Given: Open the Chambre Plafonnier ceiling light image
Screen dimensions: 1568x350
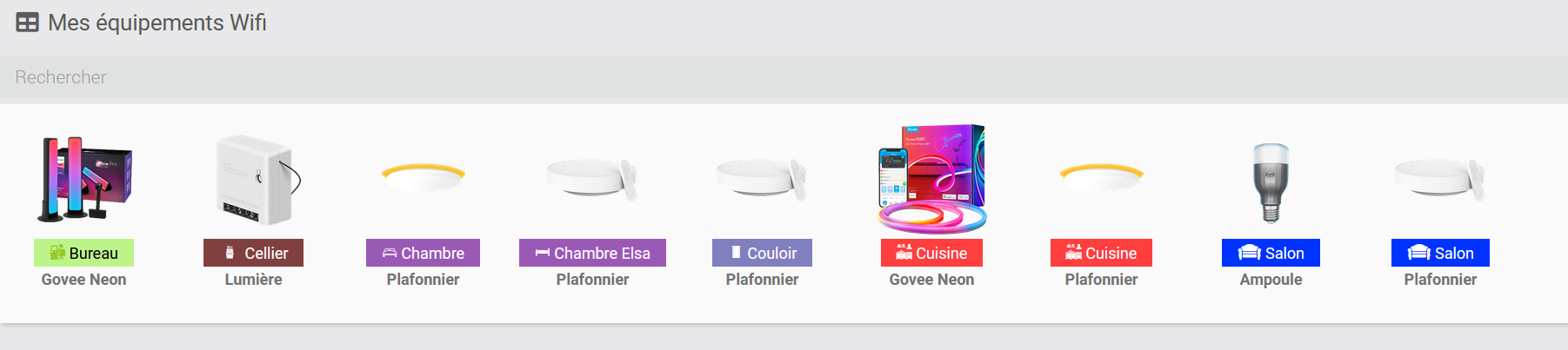Looking at the screenshot, I should point(424,177).
